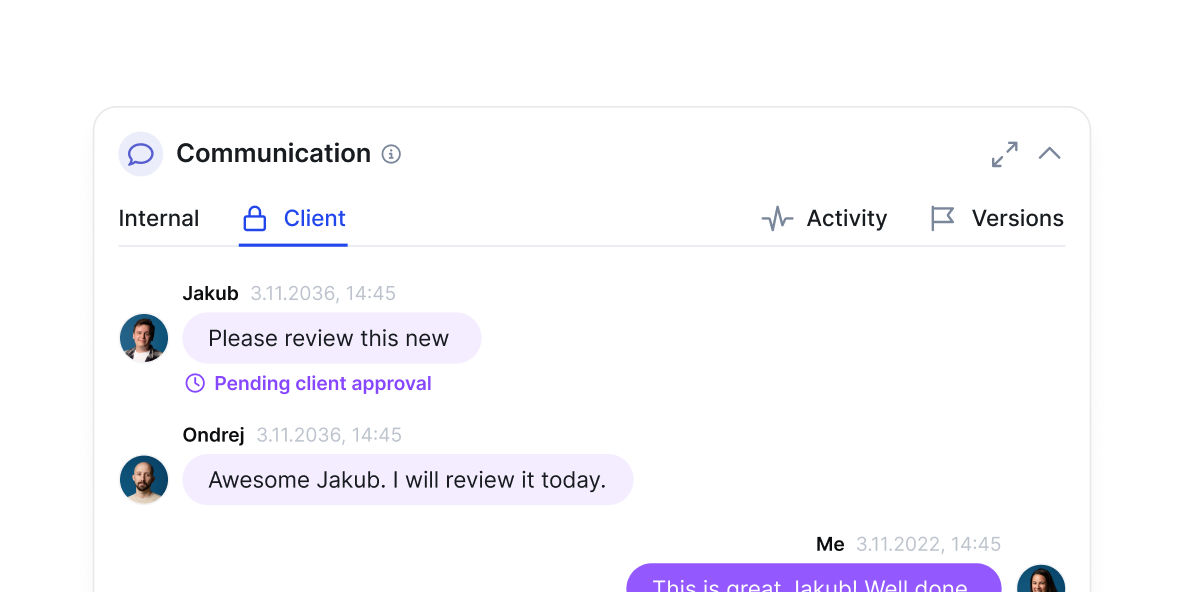Click the Versions flag icon

pos(942,218)
